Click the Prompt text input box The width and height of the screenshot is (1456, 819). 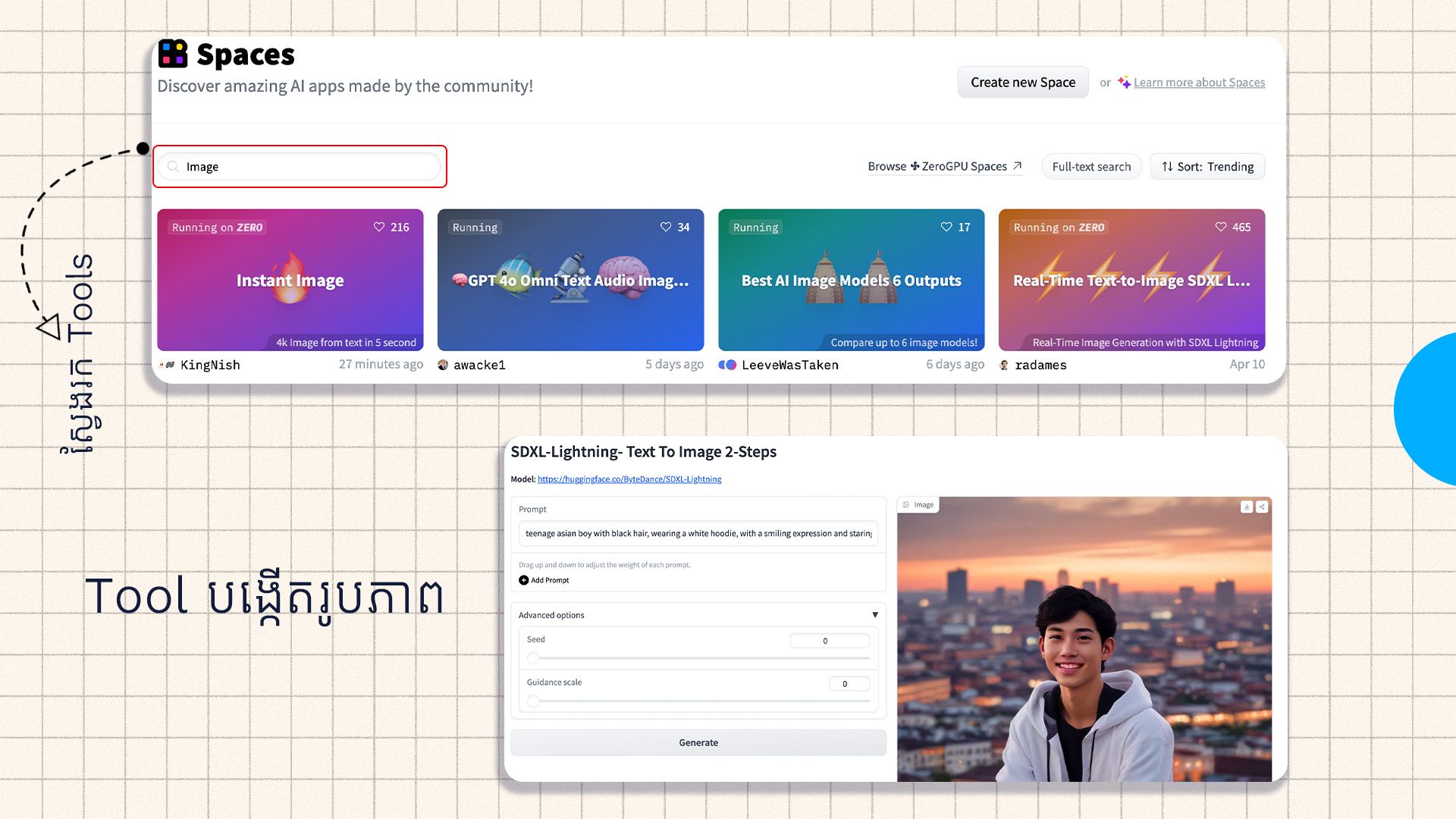tap(698, 533)
